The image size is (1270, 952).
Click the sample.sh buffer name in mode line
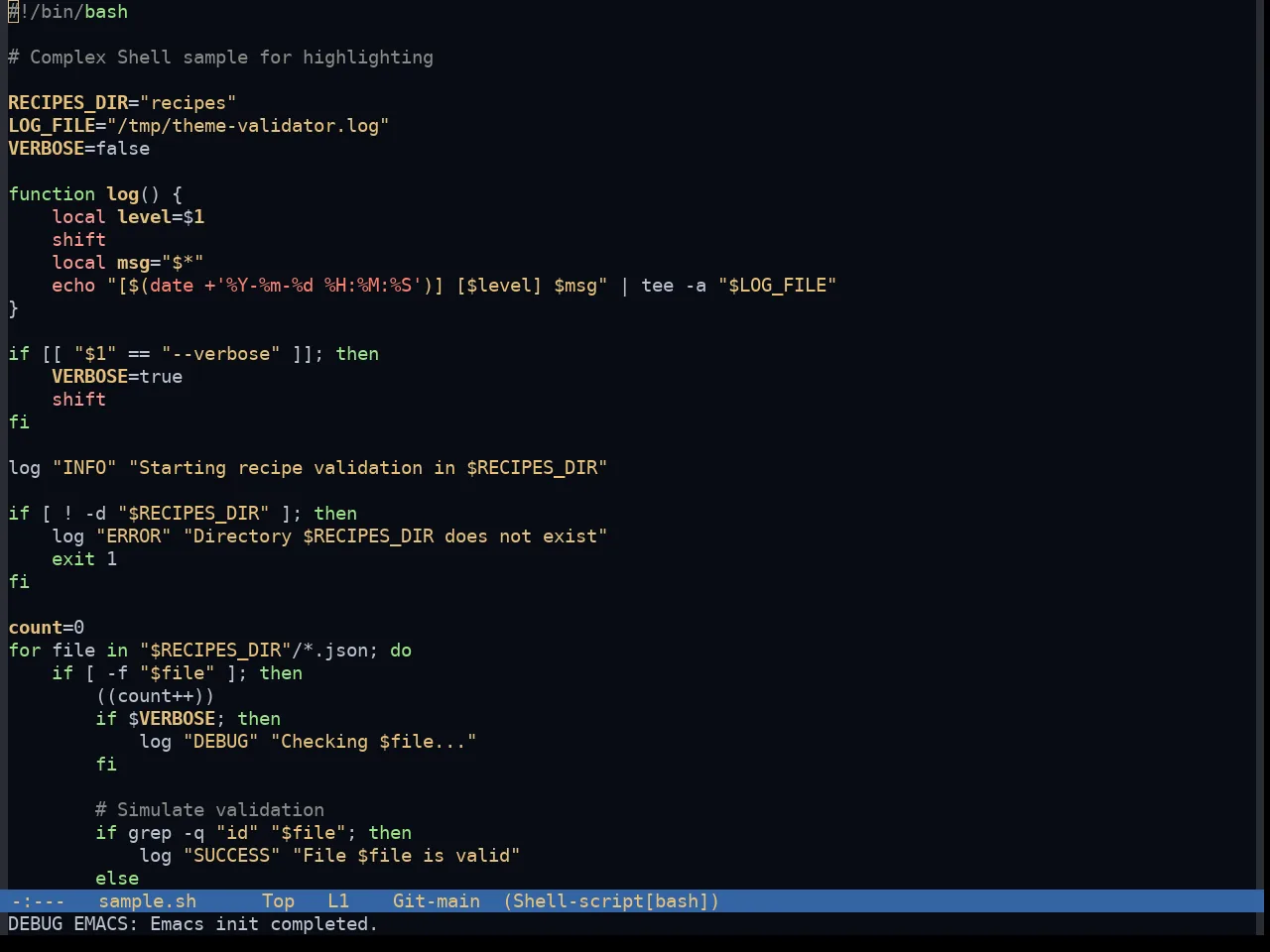pyautogui.click(x=147, y=901)
